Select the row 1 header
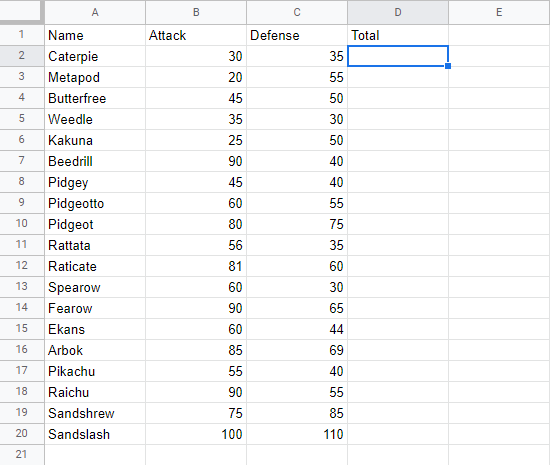Viewport: 550px width, 465px height. 22,35
